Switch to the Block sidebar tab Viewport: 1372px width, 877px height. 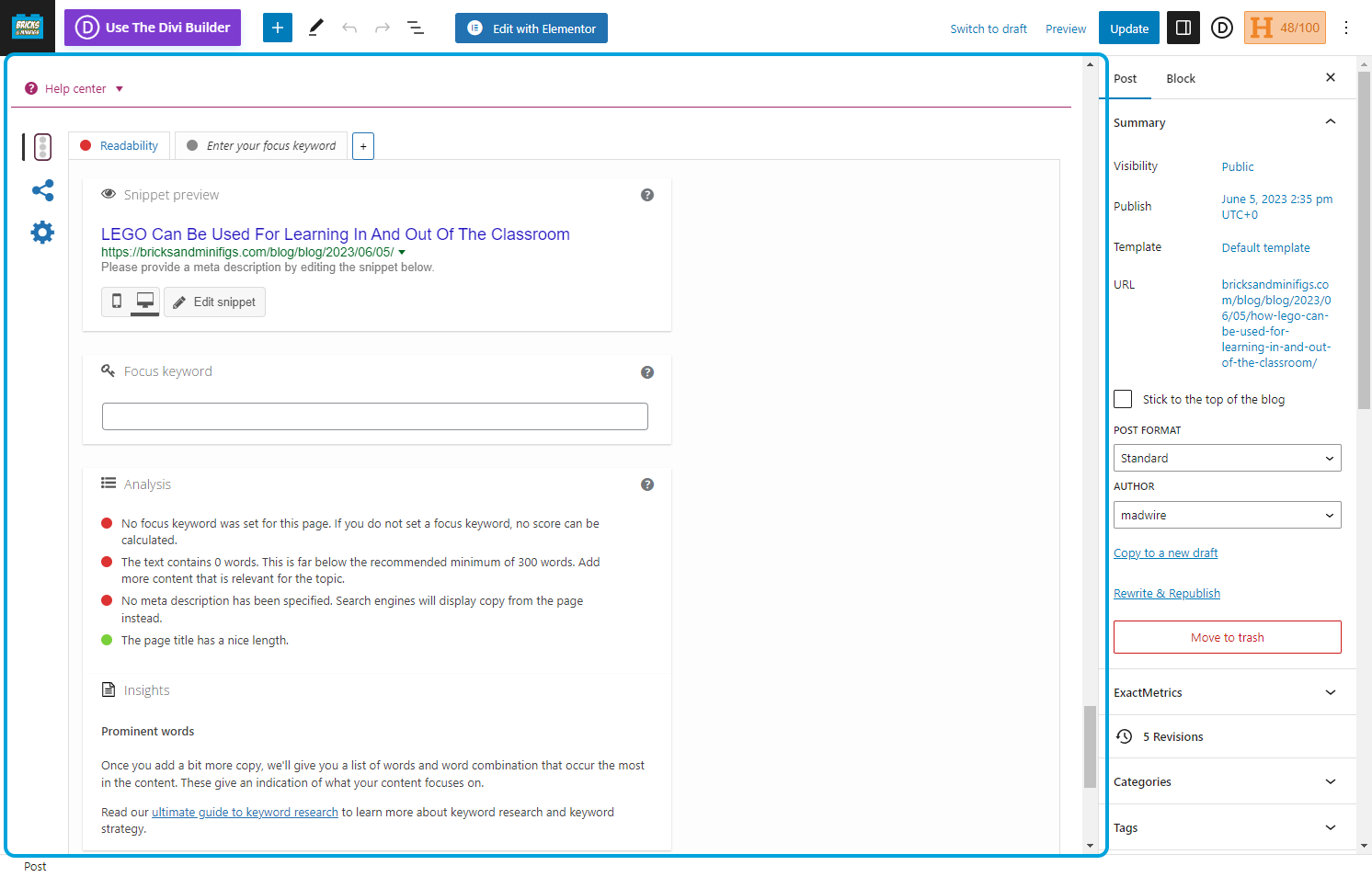[x=1181, y=78]
